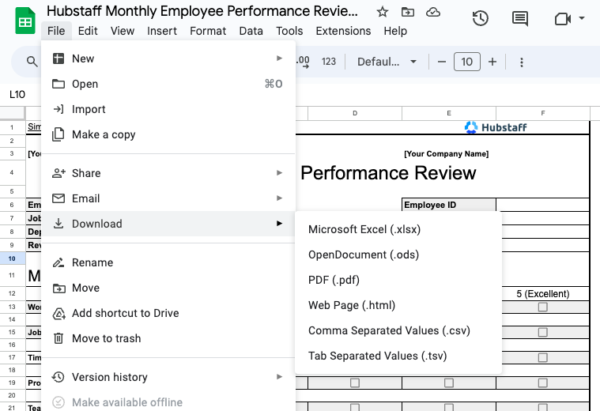Open the comments panel icon
600x411 pixels.
tap(520, 18)
